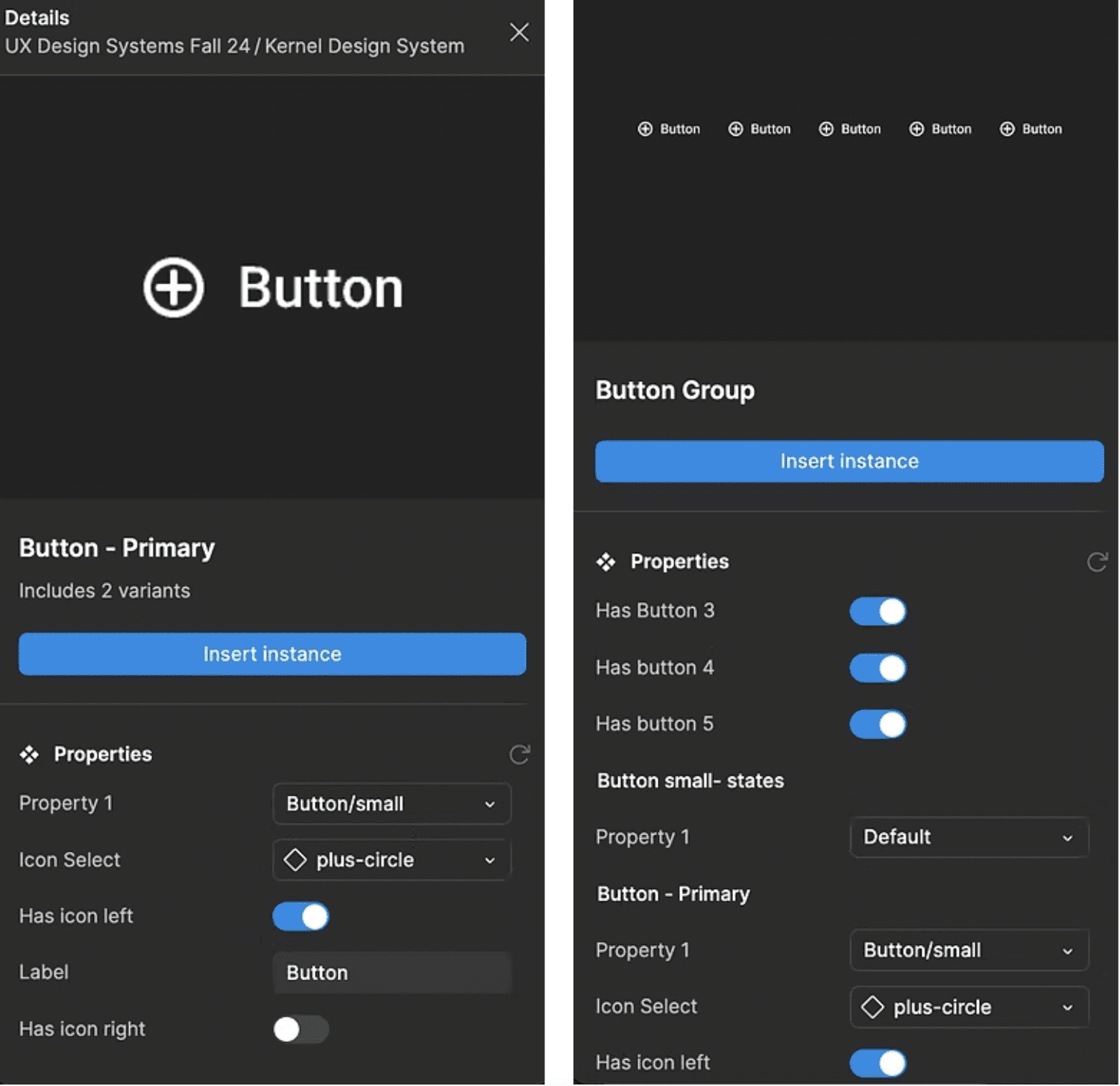Screen dimensions: 1120x1086
Task: Toggle Has icon left in Button - Primary panel
Action: (x=301, y=917)
